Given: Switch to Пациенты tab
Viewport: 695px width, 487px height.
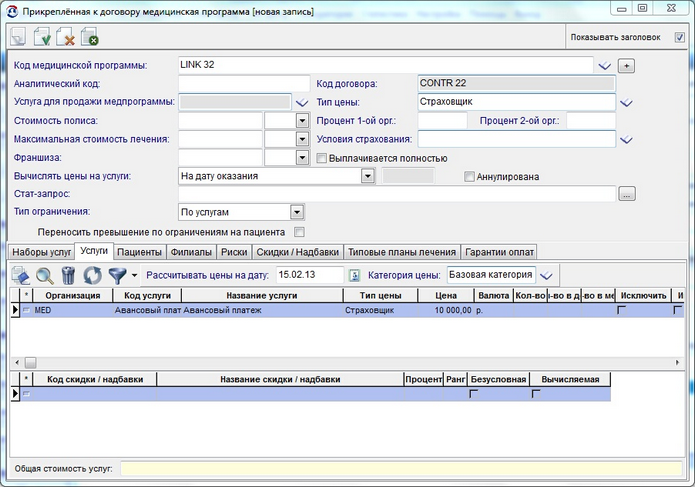Looking at the screenshot, I should (x=139, y=252).
